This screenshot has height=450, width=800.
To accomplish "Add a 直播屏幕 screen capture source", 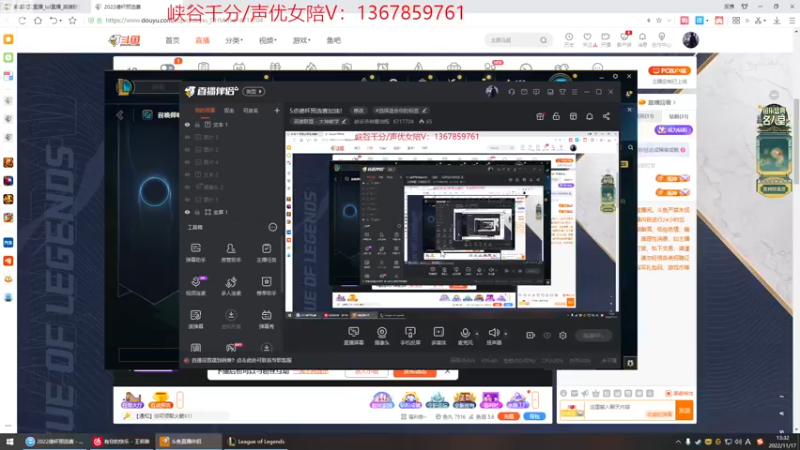I will 354,336.
